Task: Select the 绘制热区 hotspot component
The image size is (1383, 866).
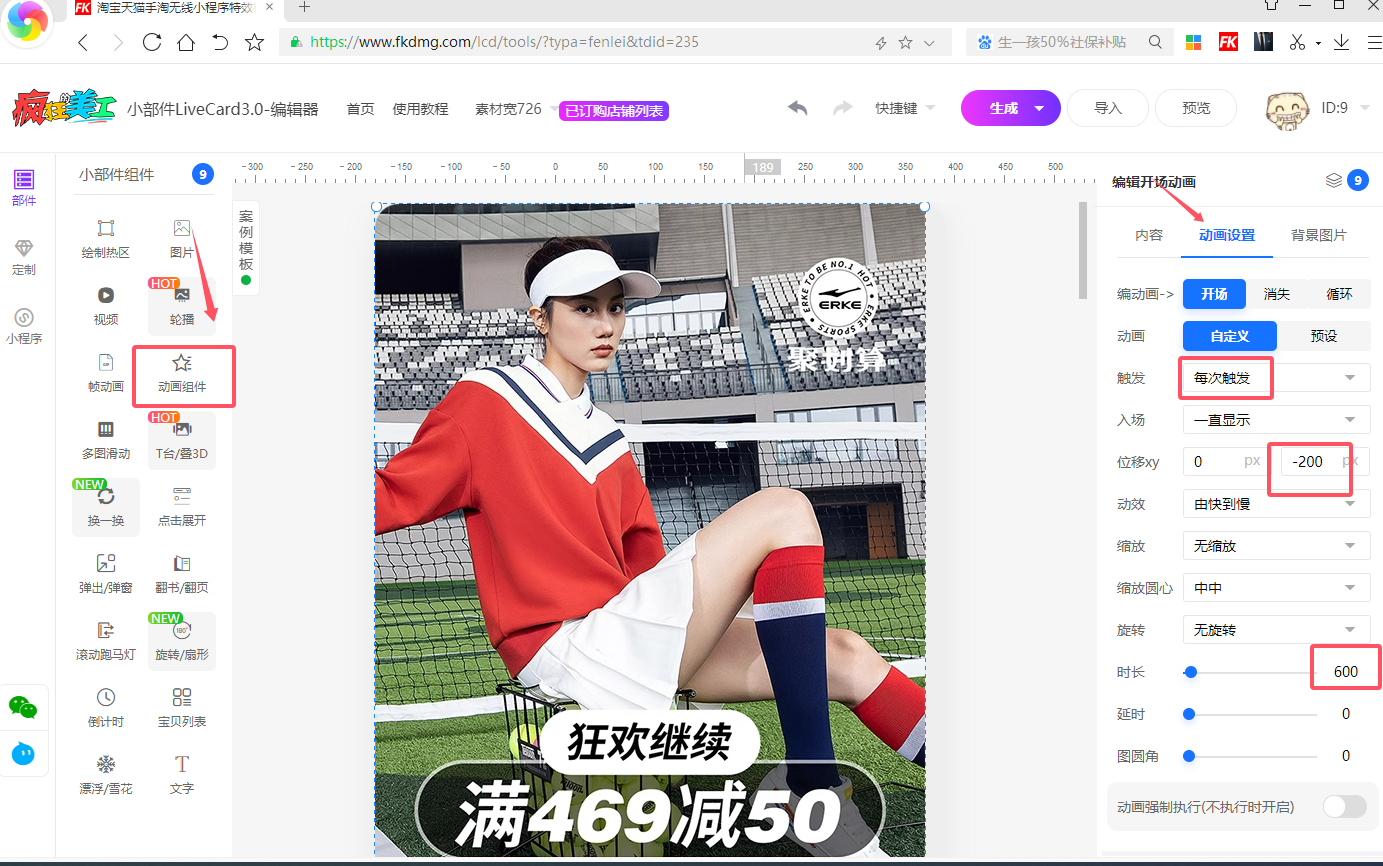Action: [x=106, y=239]
